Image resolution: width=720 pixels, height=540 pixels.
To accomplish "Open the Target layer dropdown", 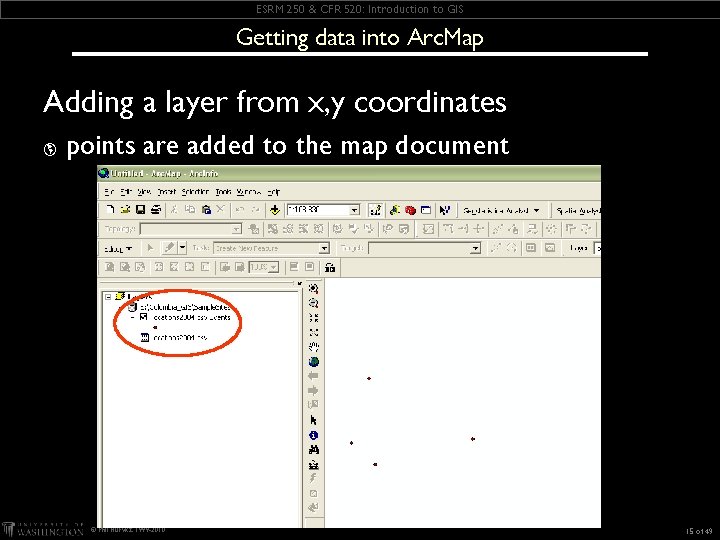I will (476, 248).
